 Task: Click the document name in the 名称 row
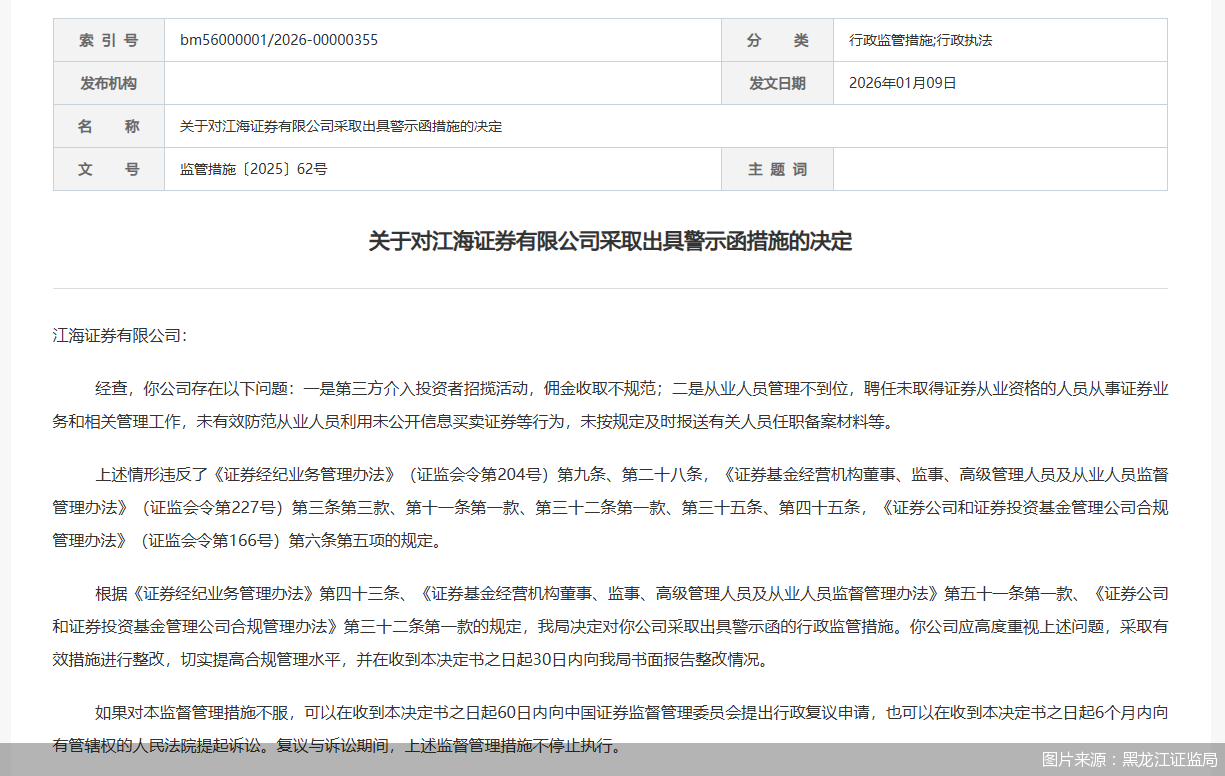point(340,126)
